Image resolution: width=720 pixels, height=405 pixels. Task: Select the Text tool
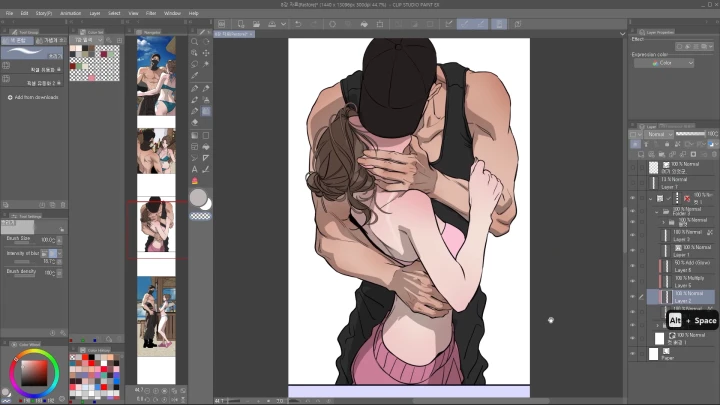coord(195,169)
